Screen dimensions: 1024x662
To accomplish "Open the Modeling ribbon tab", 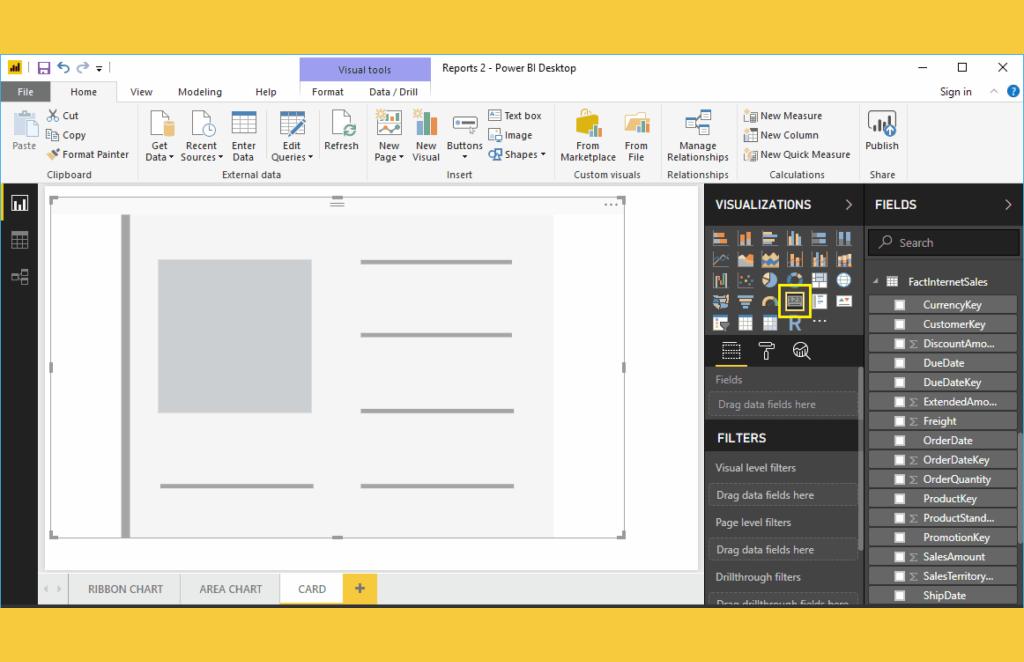I will point(199,92).
